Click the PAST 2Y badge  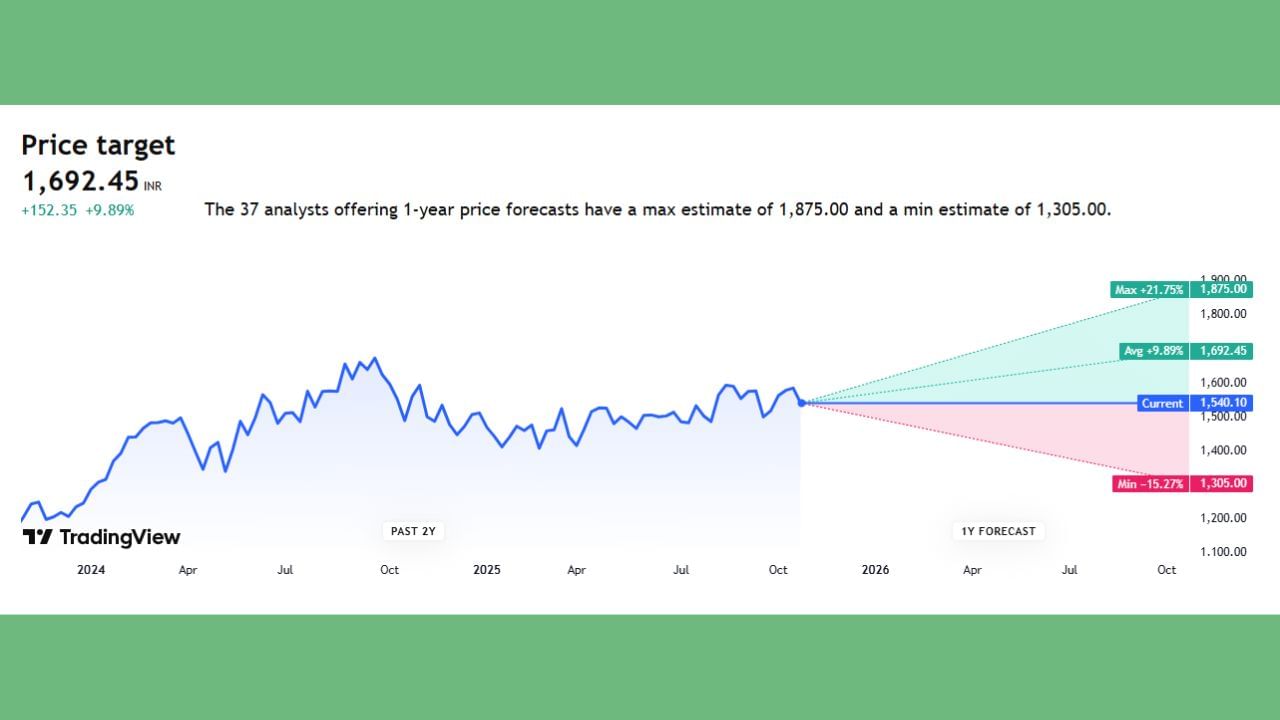[x=413, y=531]
